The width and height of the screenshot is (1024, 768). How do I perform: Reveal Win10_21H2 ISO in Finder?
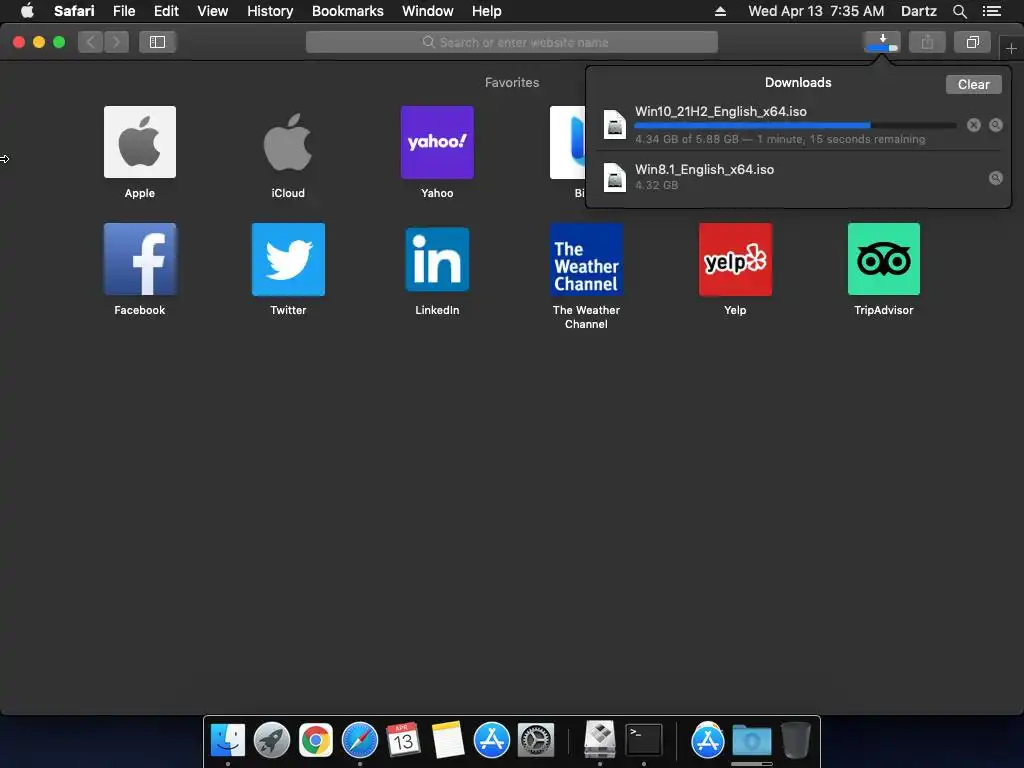tap(995, 125)
